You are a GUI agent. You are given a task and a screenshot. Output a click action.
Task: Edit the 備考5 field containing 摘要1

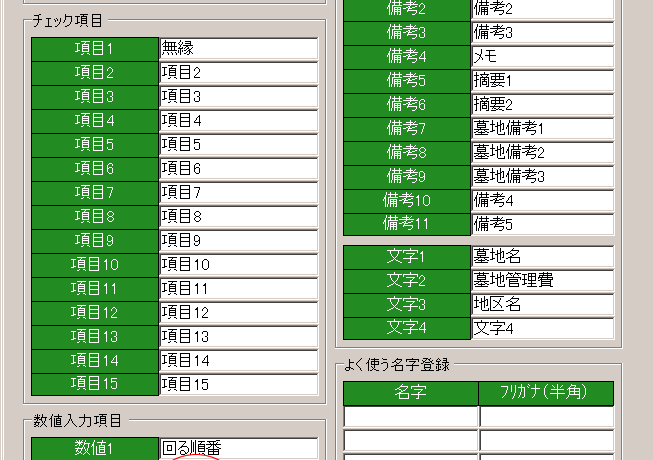(x=543, y=81)
